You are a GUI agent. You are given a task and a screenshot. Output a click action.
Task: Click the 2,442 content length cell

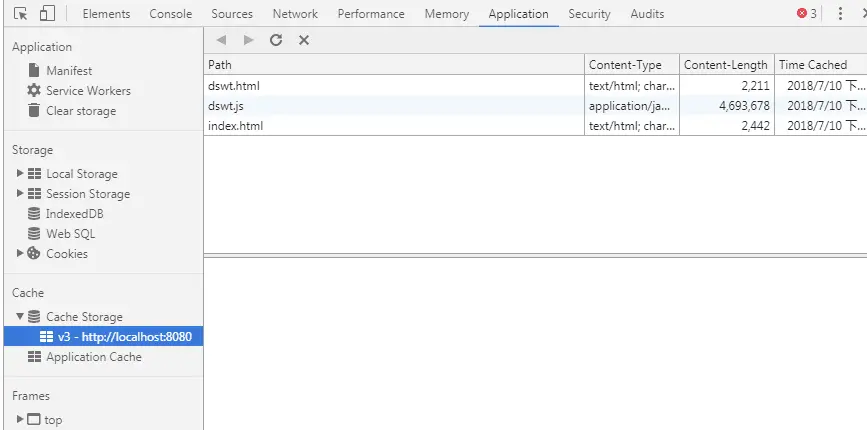click(x=727, y=125)
